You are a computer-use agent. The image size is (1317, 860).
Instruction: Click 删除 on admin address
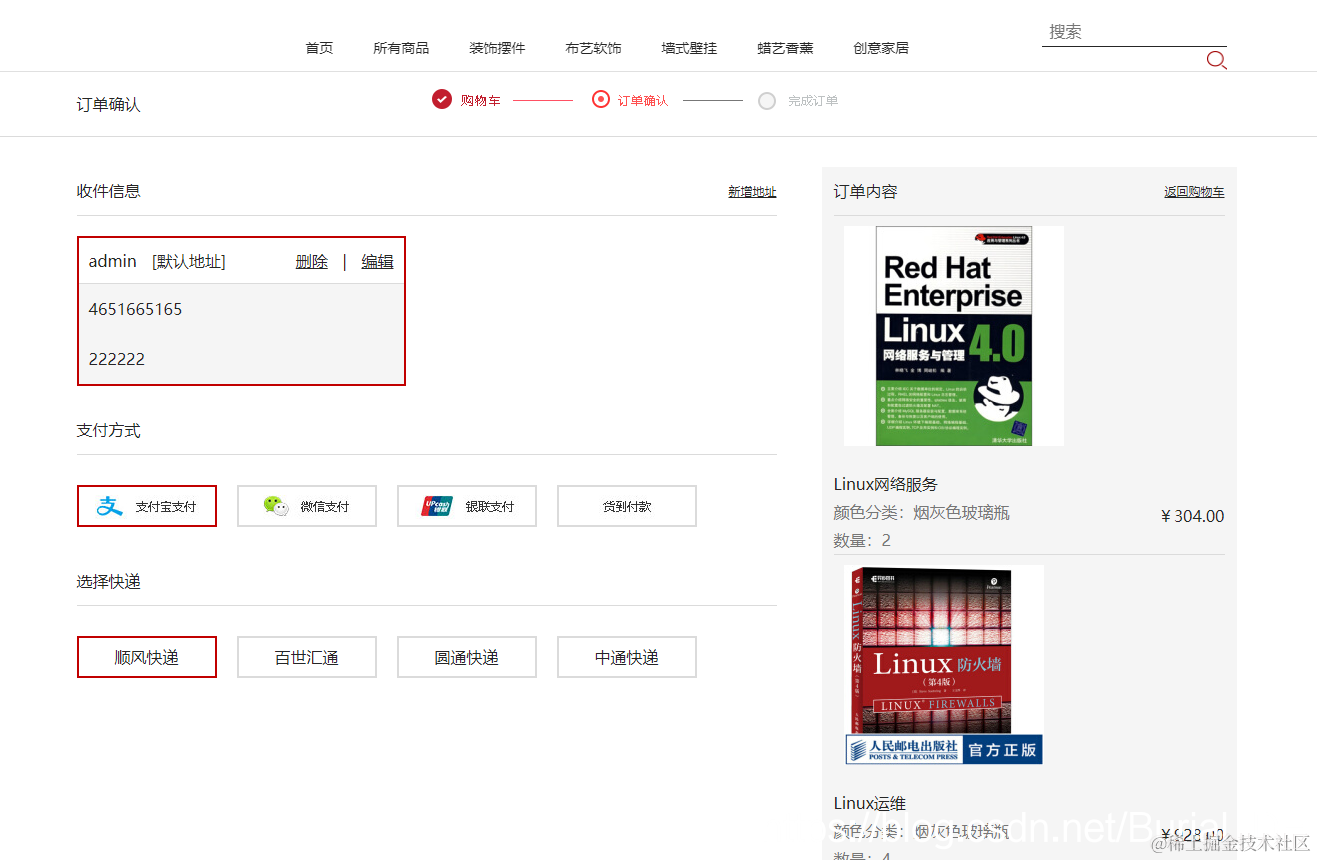[312, 261]
